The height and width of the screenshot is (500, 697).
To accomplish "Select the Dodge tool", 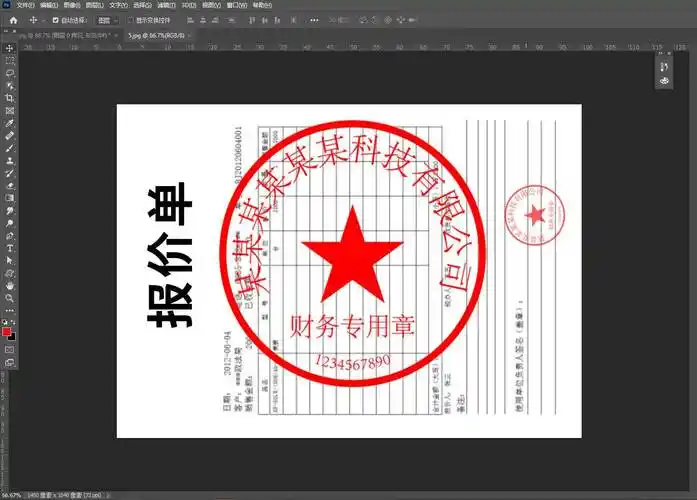I will (x=9, y=223).
